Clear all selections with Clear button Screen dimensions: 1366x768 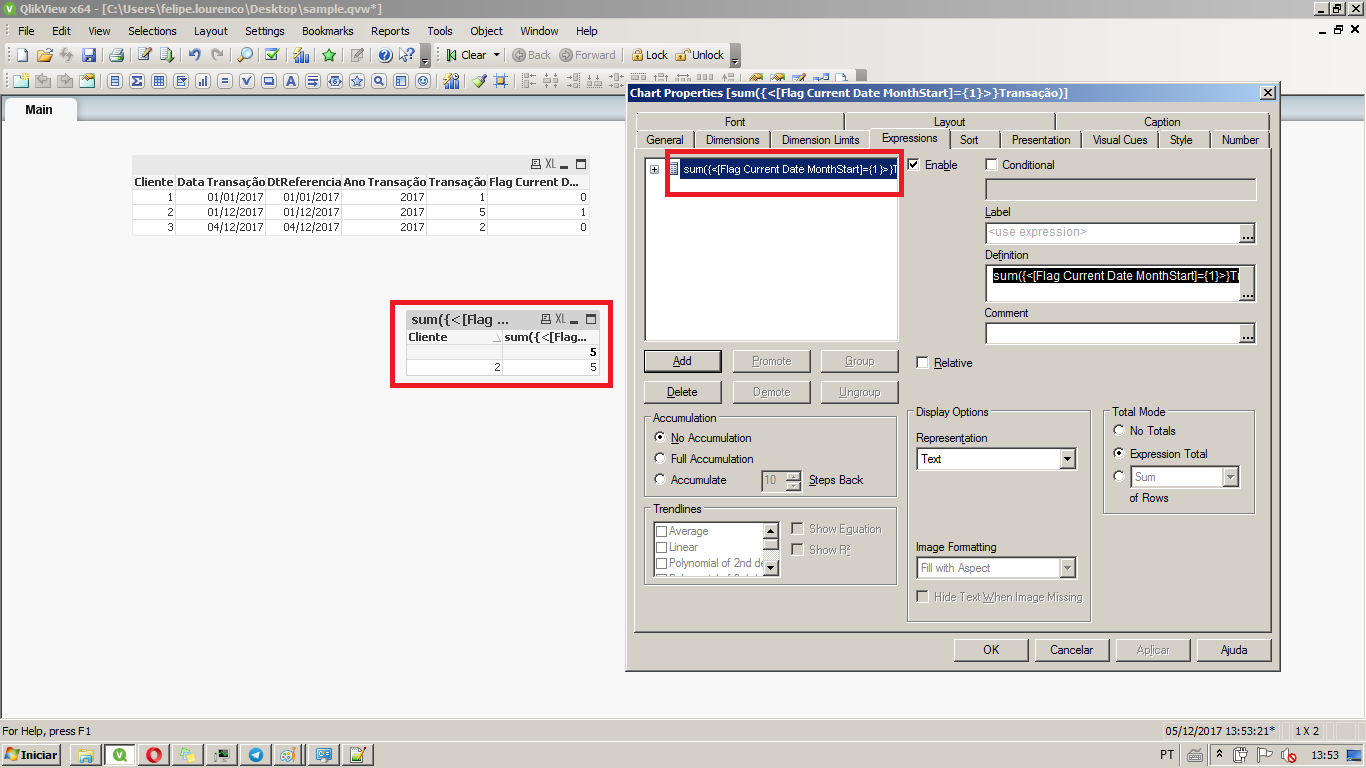pos(466,55)
